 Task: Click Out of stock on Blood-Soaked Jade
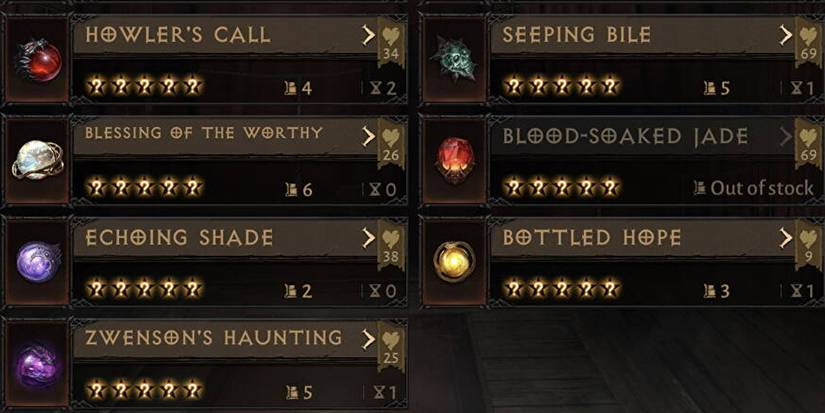pyautogui.click(x=753, y=188)
